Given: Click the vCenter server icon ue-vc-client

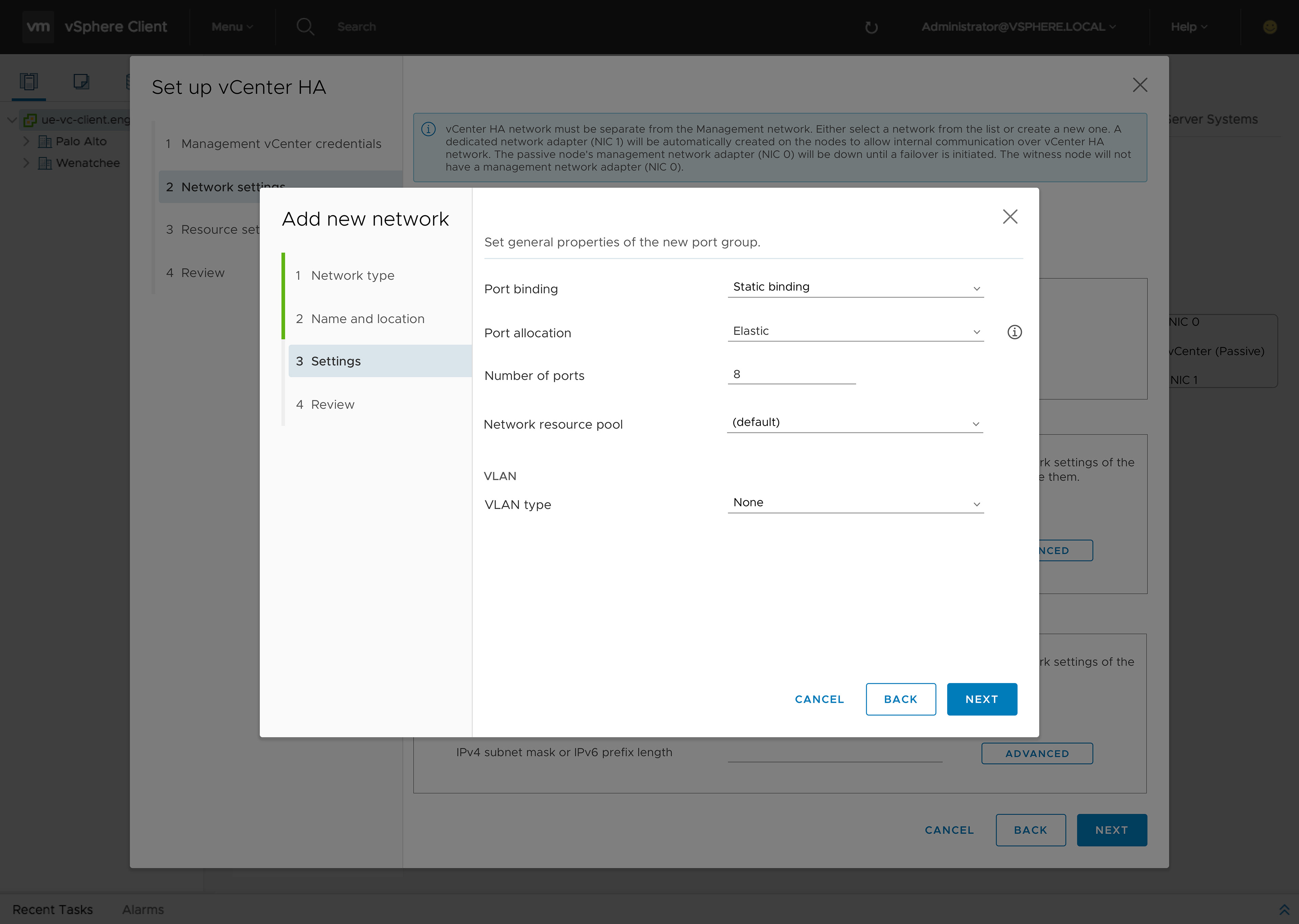Looking at the screenshot, I should 30,120.
